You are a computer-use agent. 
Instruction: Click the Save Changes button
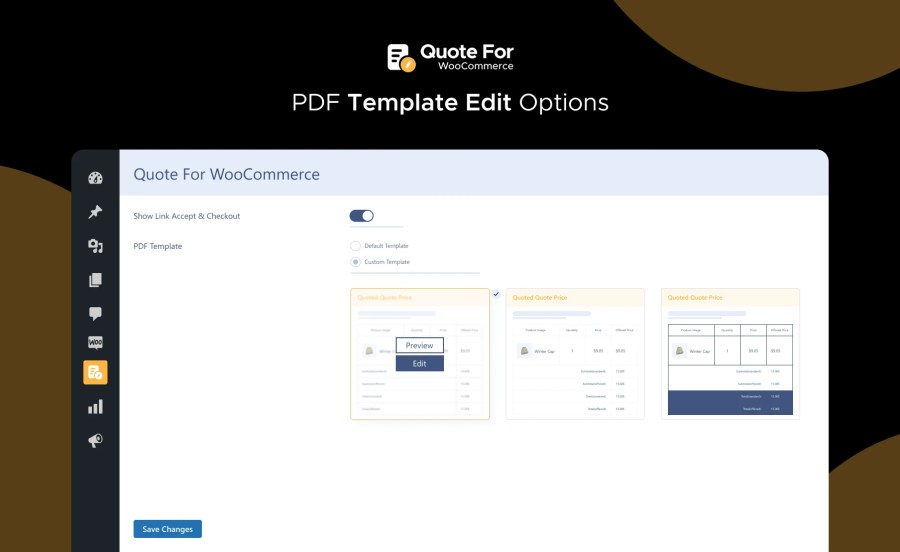click(x=168, y=529)
